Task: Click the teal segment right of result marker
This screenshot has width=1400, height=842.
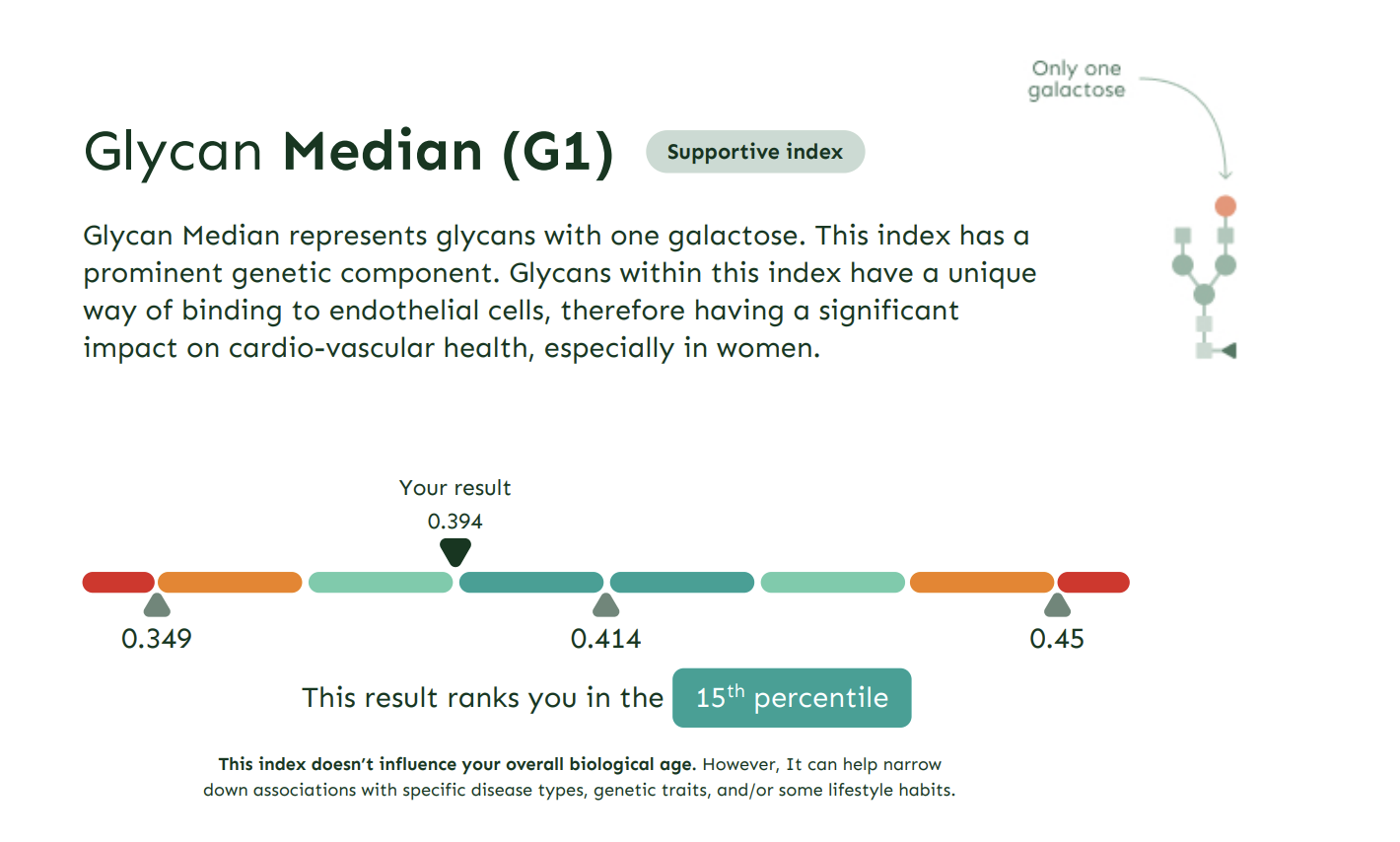Action: (x=531, y=583)
